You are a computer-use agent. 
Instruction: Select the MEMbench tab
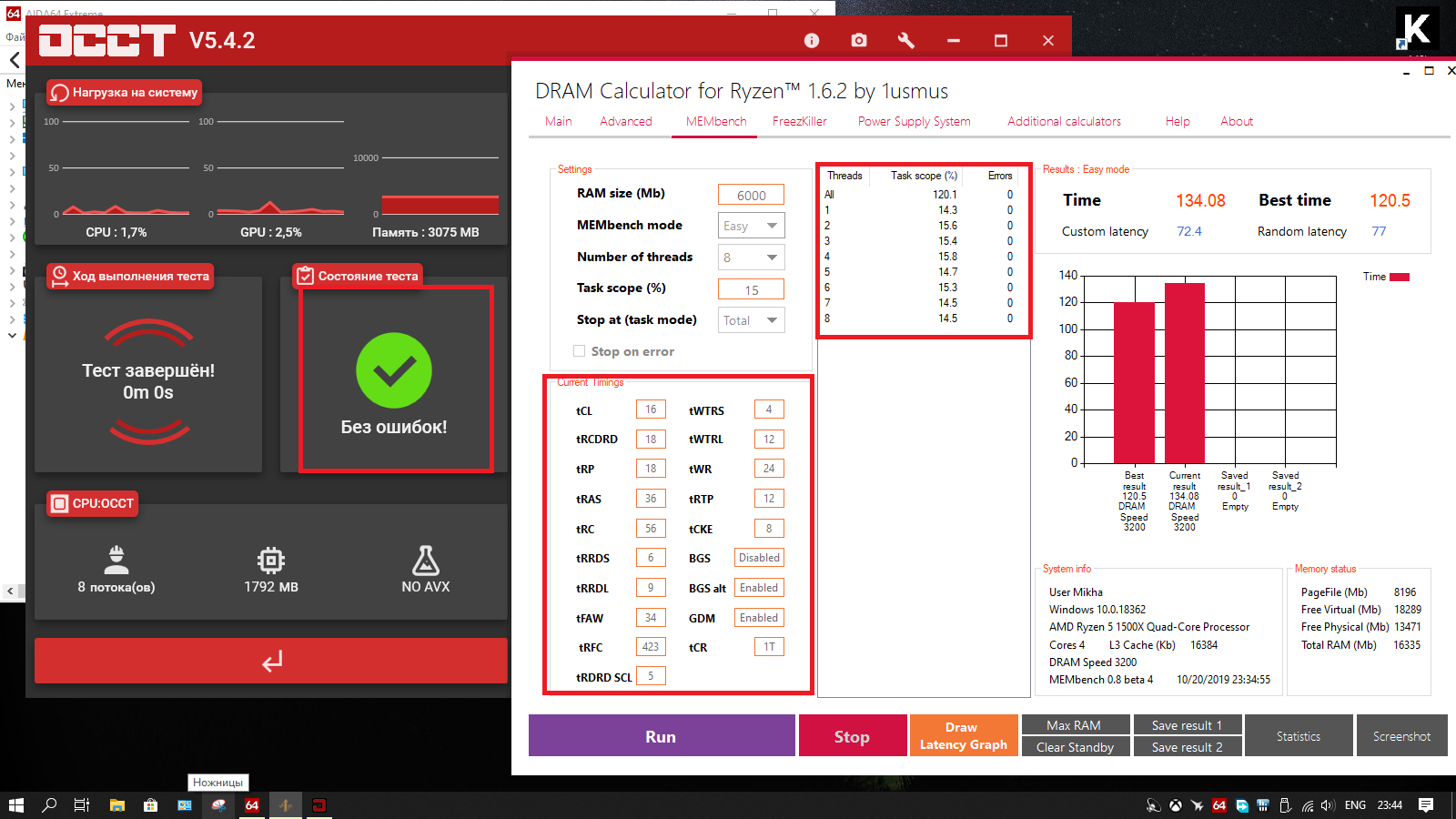coord(716,121)
